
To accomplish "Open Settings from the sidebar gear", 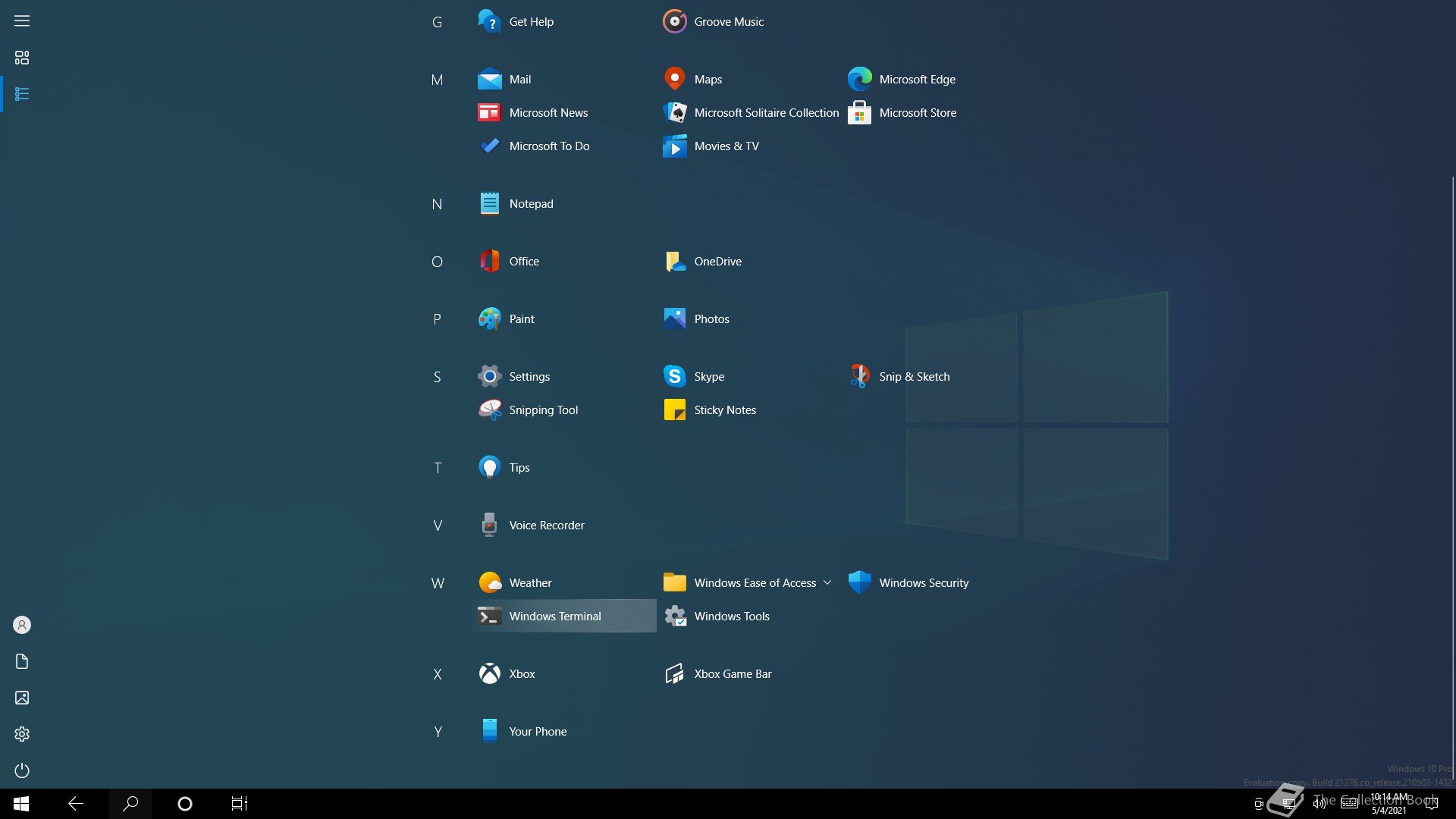I will point(22,734).
